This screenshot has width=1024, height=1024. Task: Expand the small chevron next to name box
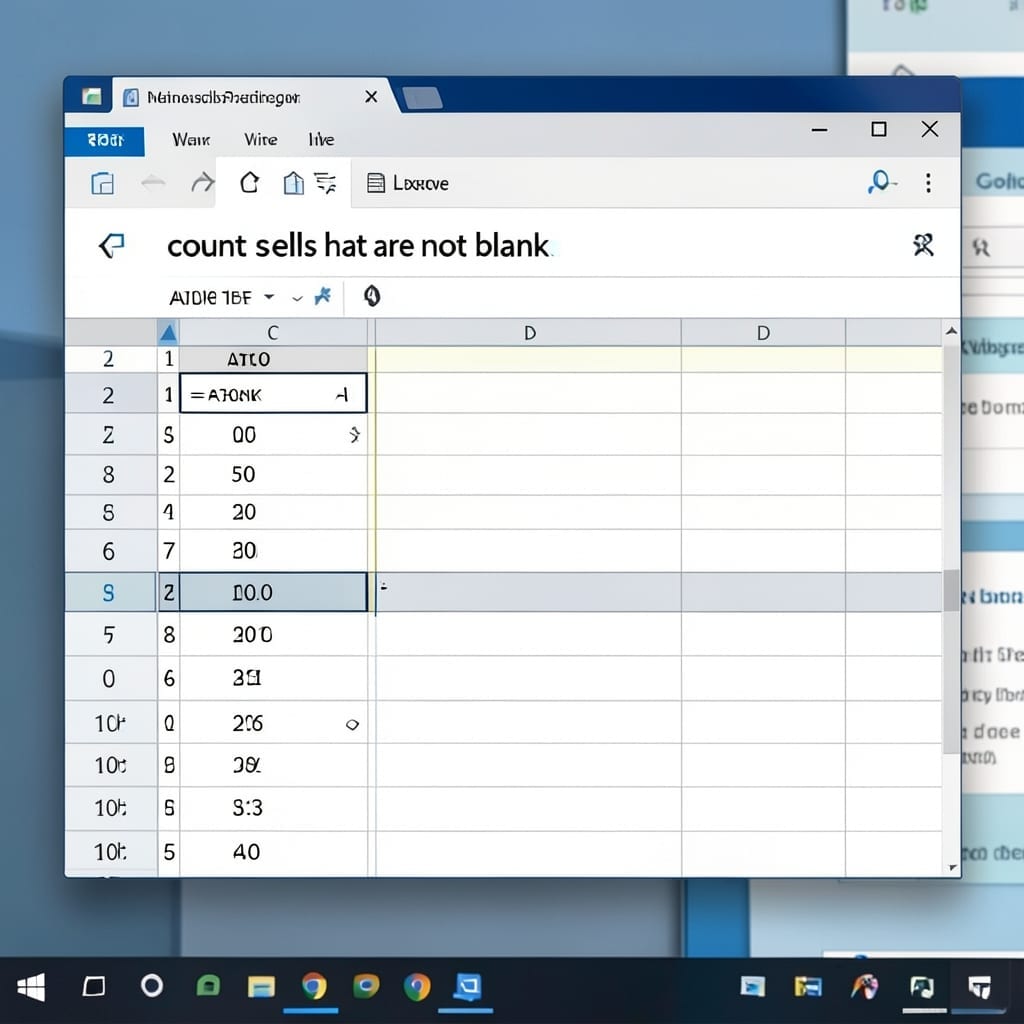coord(297,298)
